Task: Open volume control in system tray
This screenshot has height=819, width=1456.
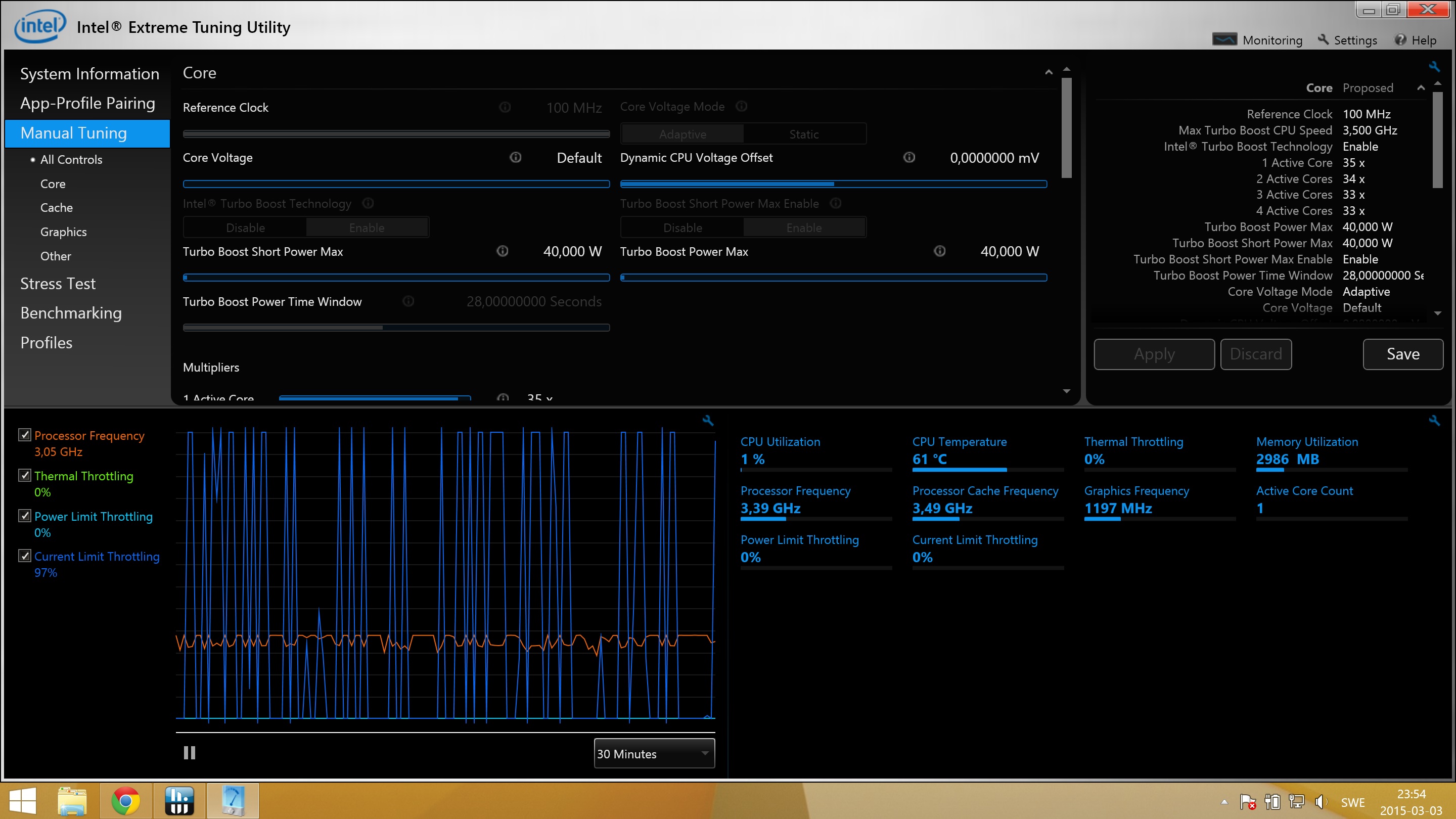Action: 1321,802
